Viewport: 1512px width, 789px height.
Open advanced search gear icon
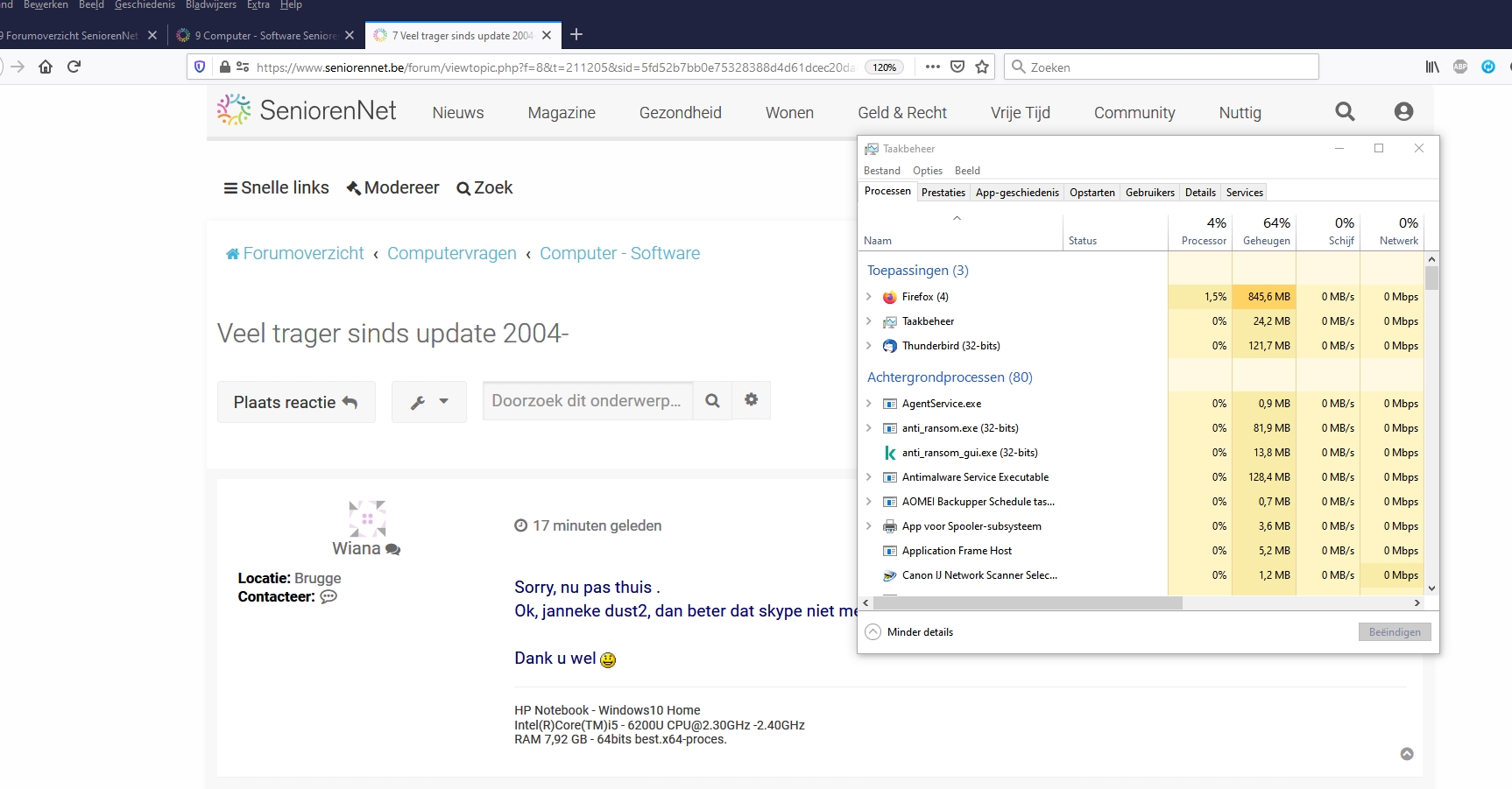click(751, 400)
